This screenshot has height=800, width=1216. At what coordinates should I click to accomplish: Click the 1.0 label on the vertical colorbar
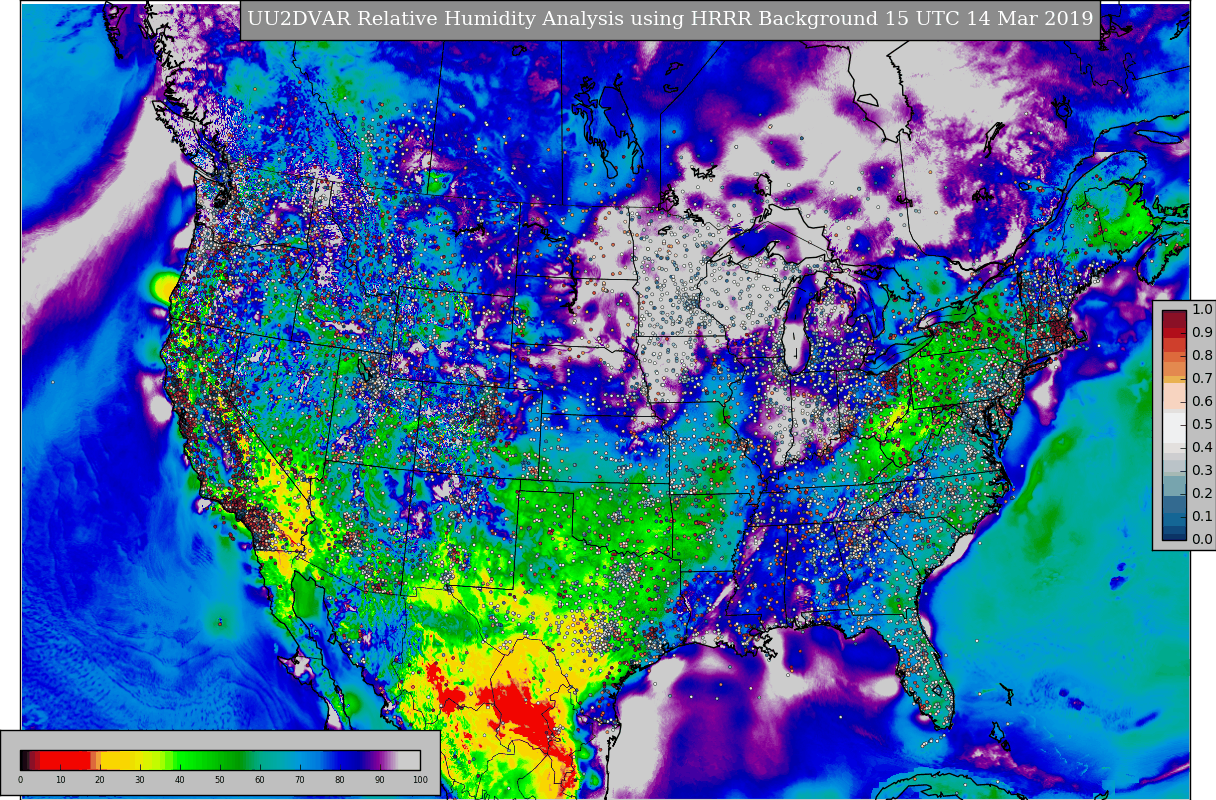click(1202, 310)
